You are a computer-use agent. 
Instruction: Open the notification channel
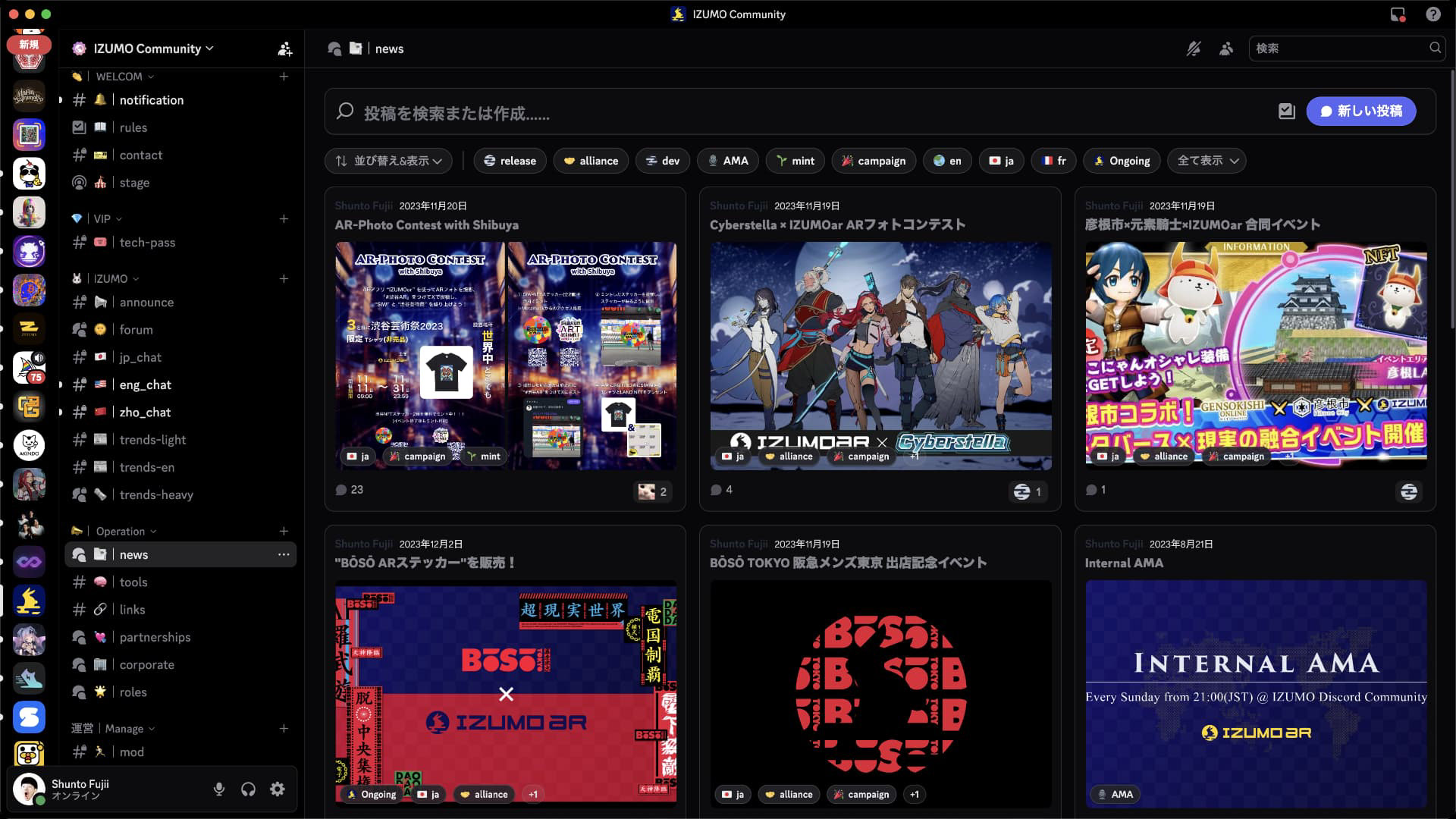tap(180, 100)
